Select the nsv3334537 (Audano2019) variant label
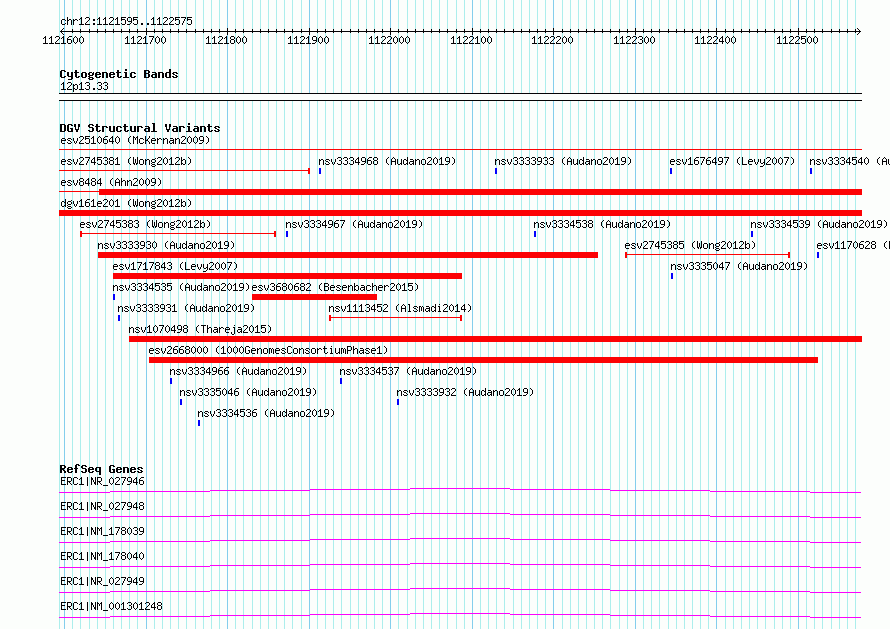Viewport: 890px width, 629px height. pyautogui.click(x=408, y=371)
